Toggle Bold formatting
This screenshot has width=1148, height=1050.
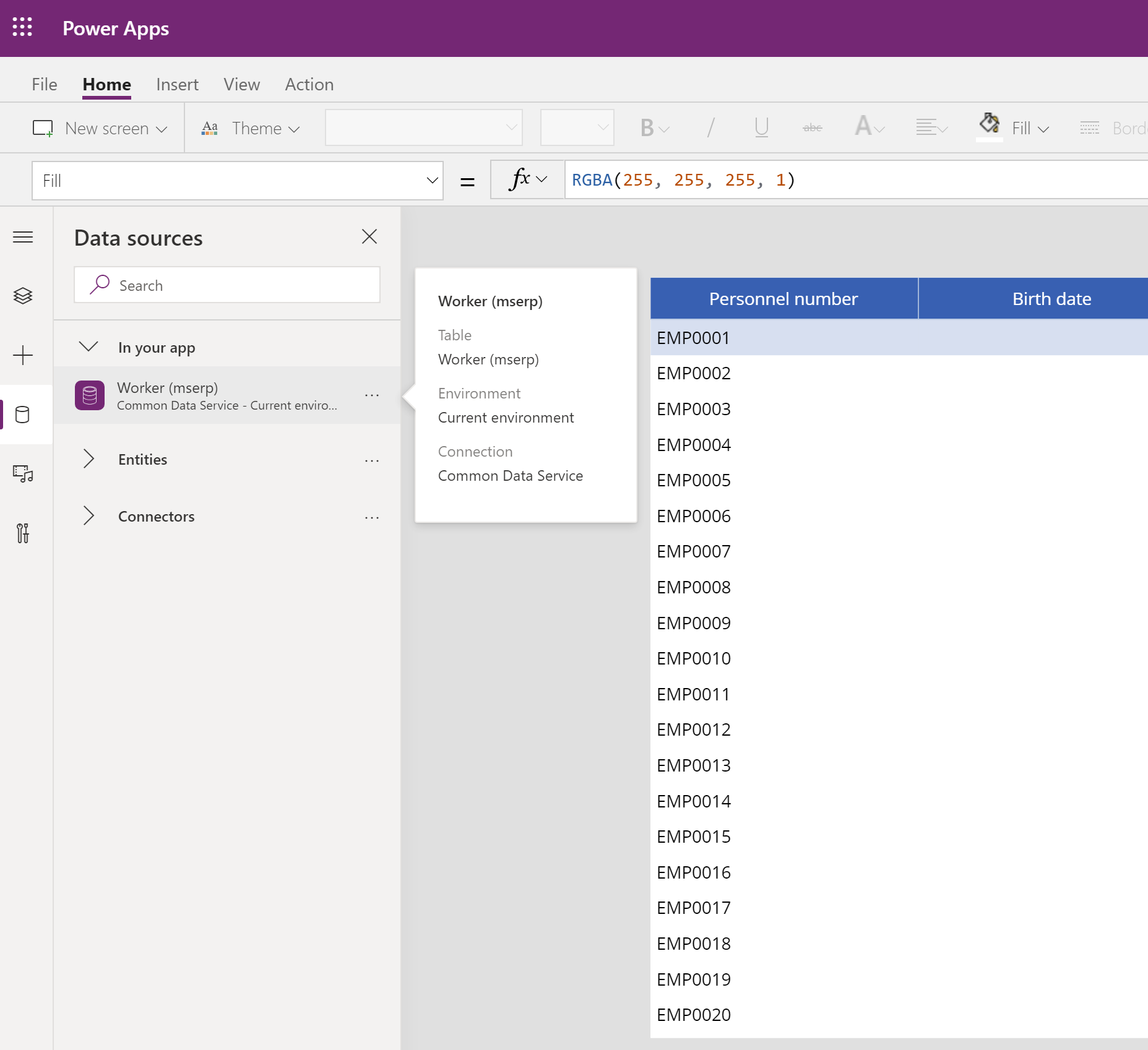click(647, 128)
